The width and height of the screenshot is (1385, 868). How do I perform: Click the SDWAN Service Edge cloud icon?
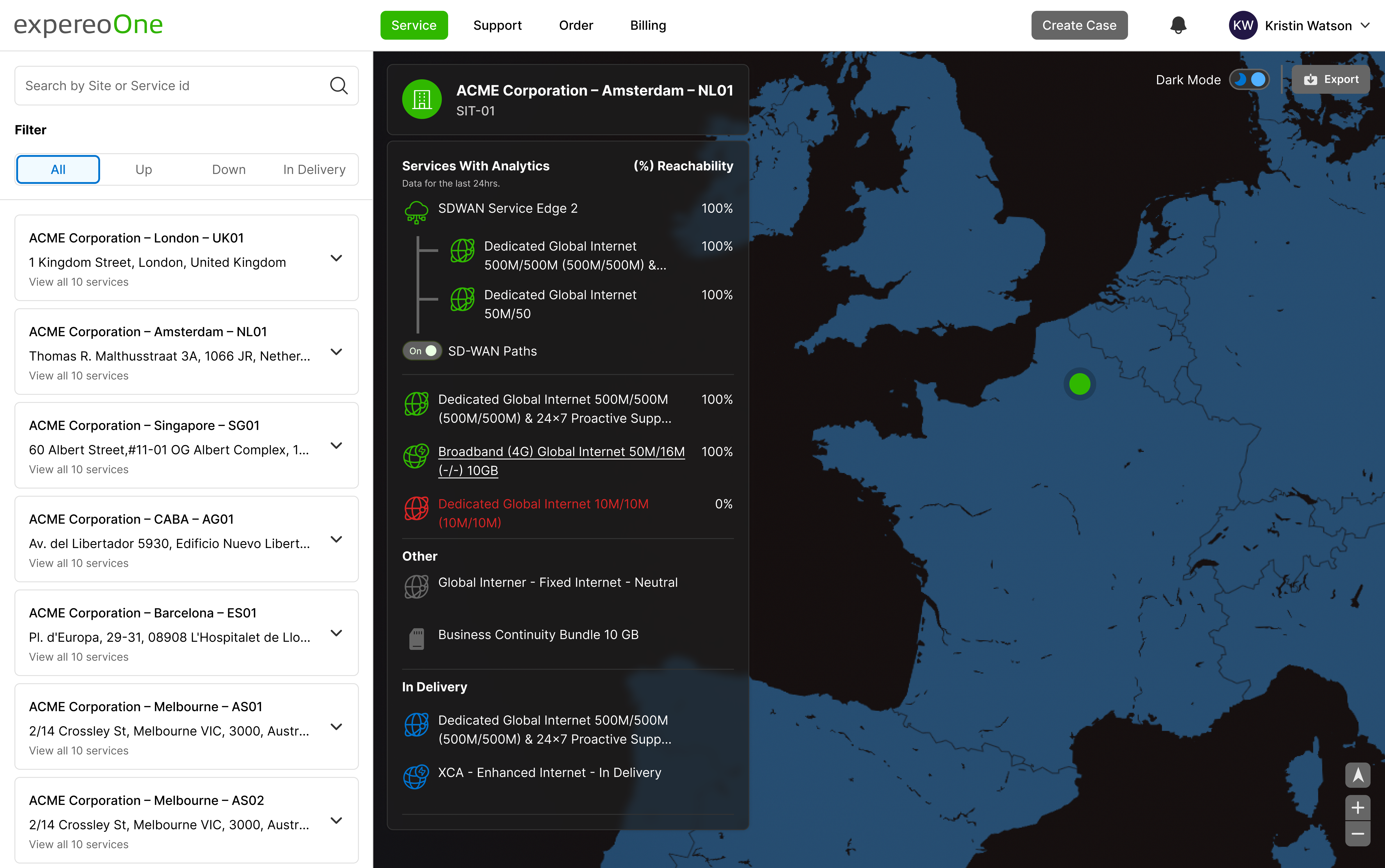click(x=416, y=211)
